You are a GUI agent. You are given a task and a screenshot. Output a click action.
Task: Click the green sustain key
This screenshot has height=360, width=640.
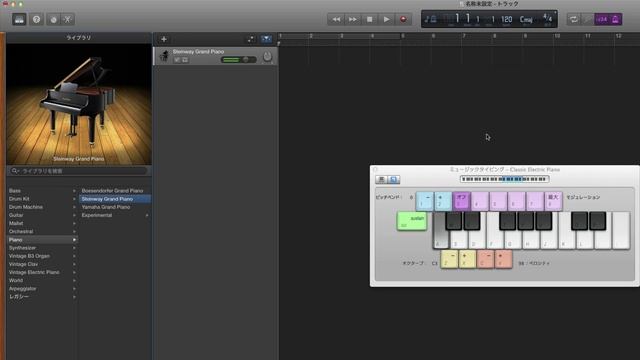click(412, 221)
